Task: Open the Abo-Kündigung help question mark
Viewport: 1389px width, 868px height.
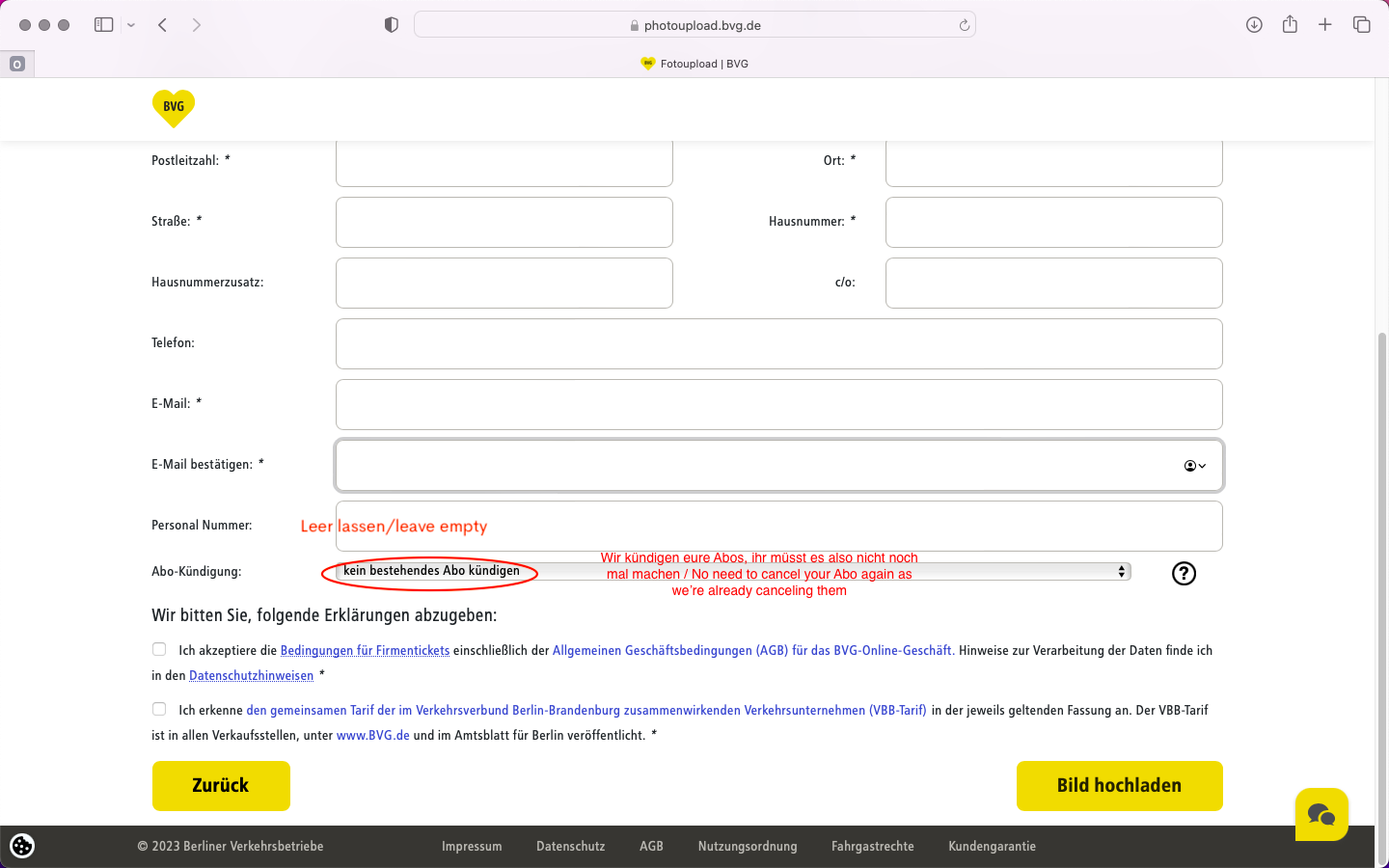Action: 1184,574
